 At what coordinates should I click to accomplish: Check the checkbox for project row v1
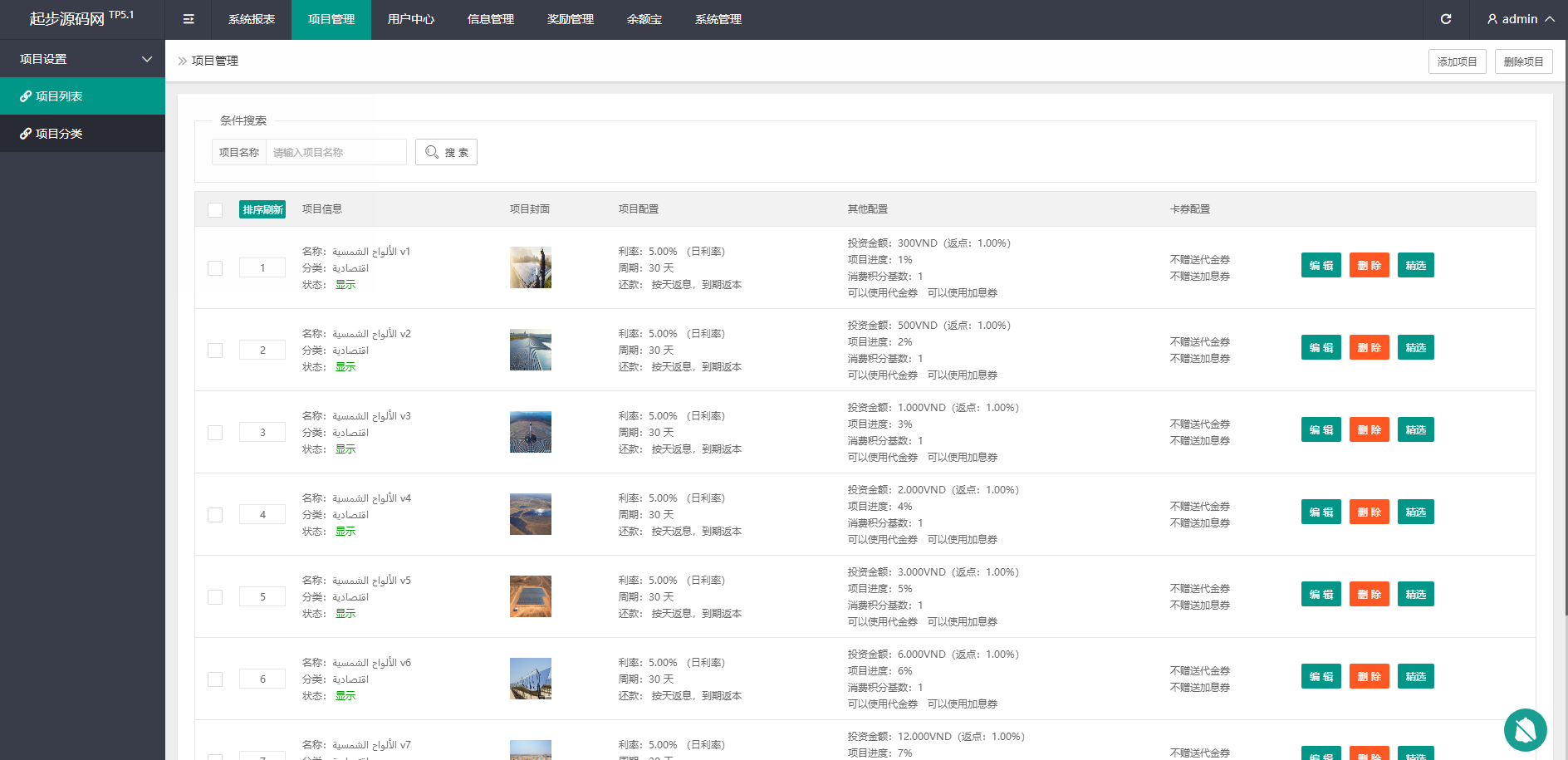[215, 268]
